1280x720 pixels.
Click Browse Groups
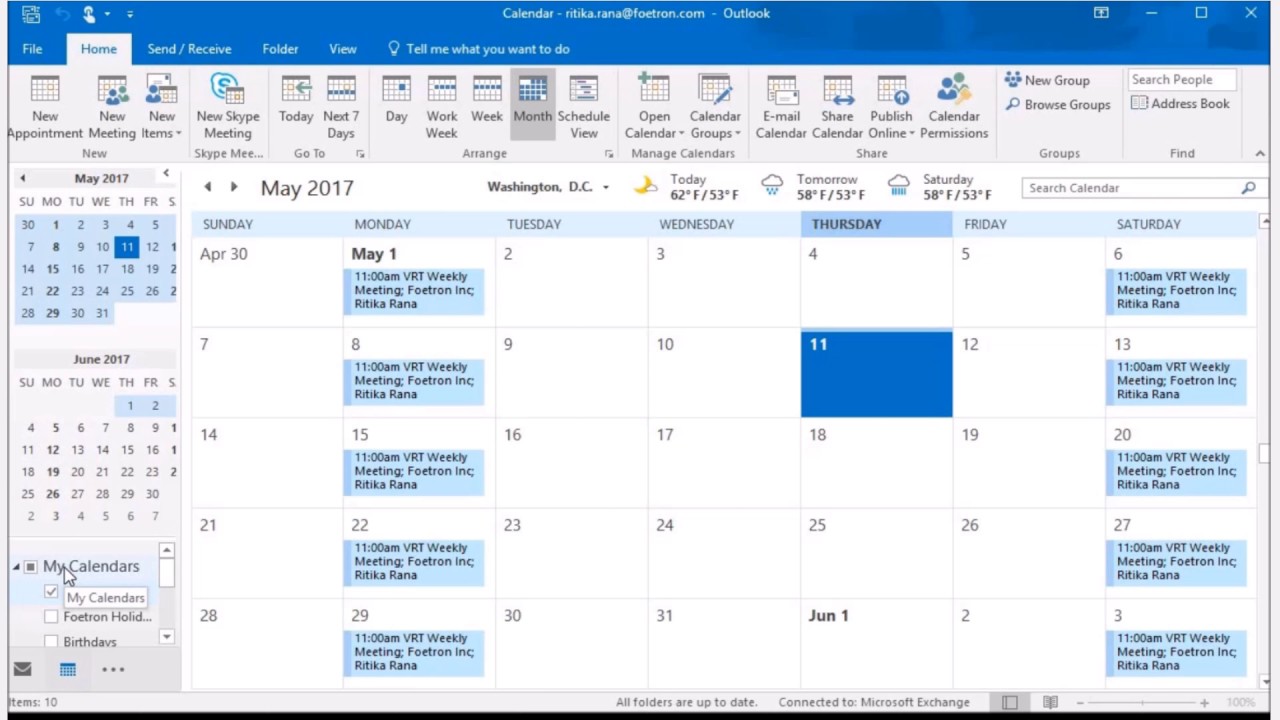click(1057, 104)
